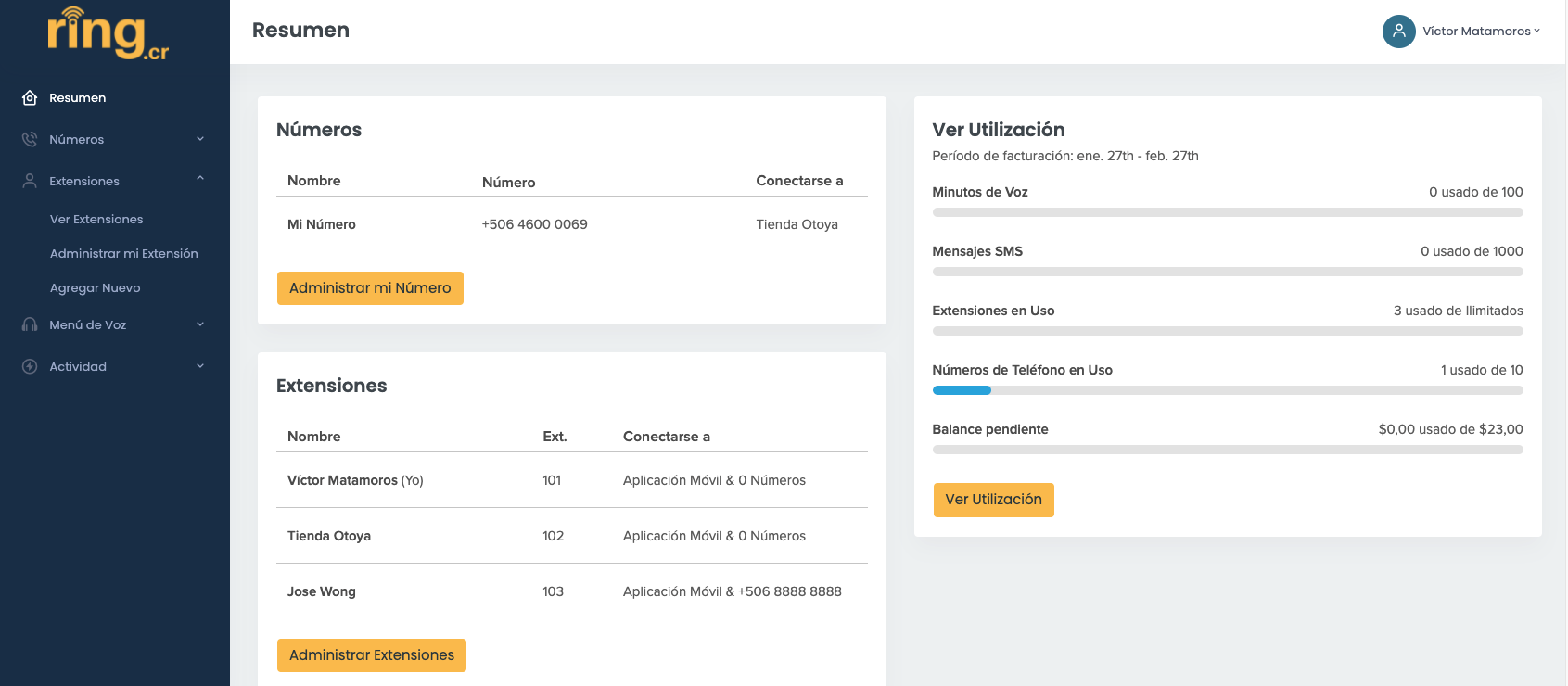Click Tienda Otoya in Números table
1568x686 pixels.
pyautogui.click(x=797, y=224)
